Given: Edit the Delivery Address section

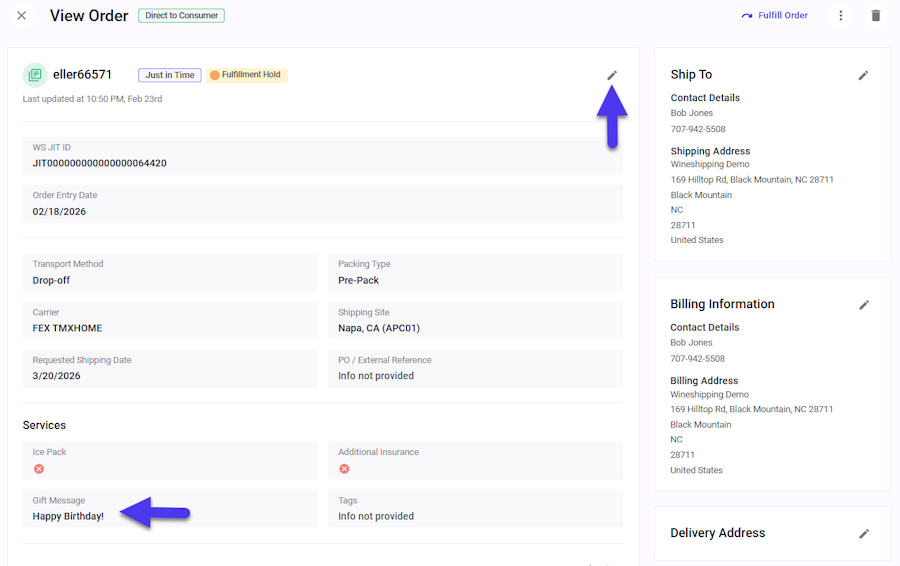Looking at the screenshot, I should pyautogui.click(x=864, y=534).
